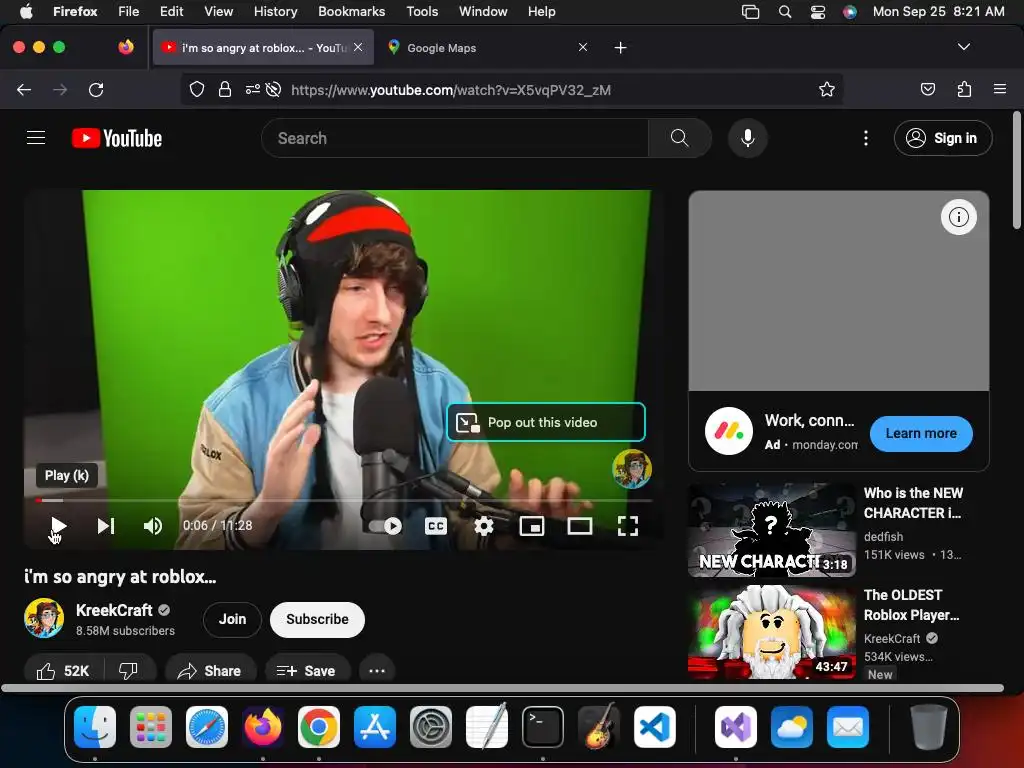The height and width of the screenshot is (768, 1024).
Task: Open the Tools menu
Action: tap(422, 11)
